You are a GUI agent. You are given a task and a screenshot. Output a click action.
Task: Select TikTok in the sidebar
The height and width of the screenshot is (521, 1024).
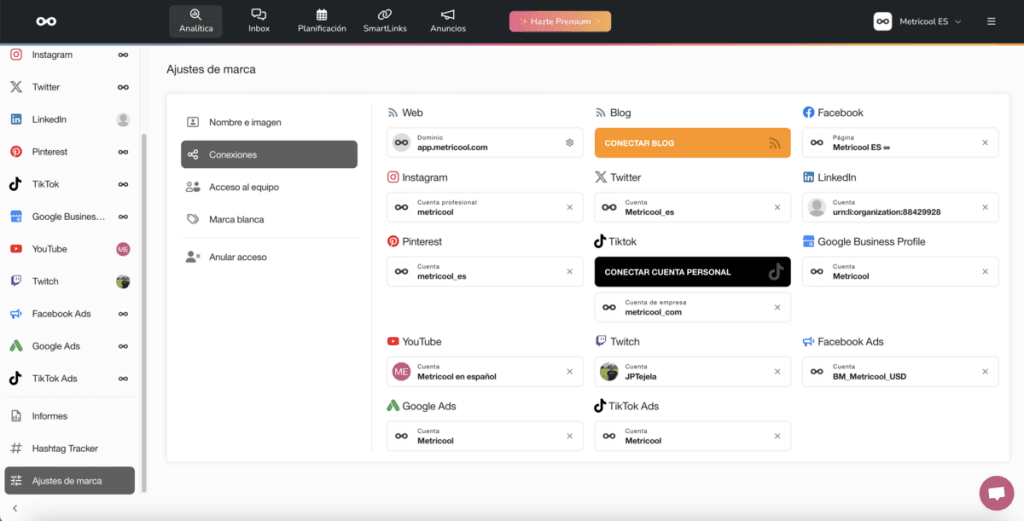[x=70, y=184]
